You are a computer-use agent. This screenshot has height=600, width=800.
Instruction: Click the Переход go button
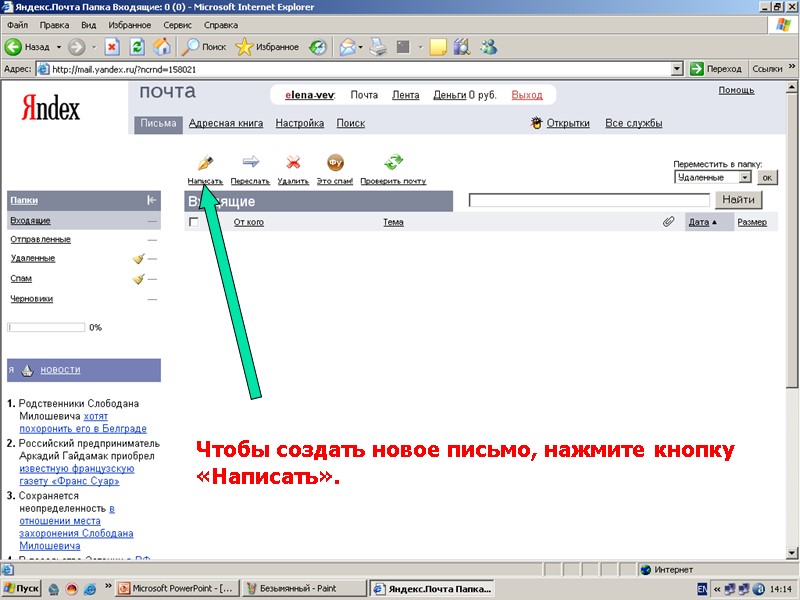[715, 69]
